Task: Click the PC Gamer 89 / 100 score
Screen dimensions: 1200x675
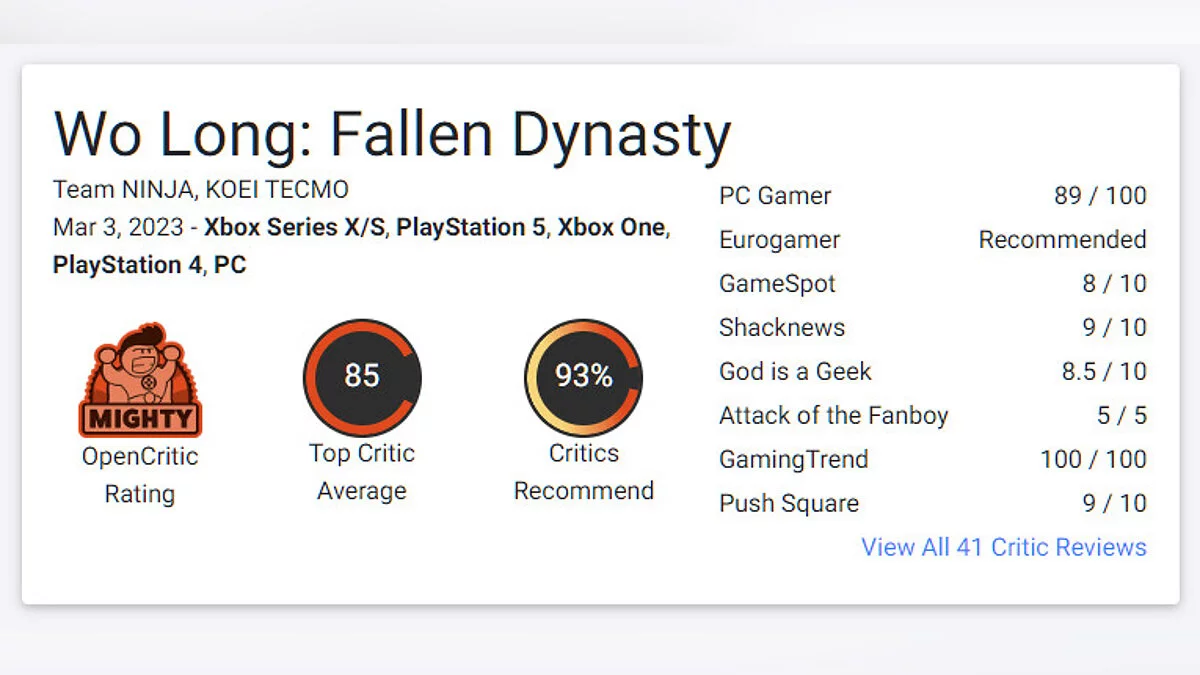Action: 1099,196
